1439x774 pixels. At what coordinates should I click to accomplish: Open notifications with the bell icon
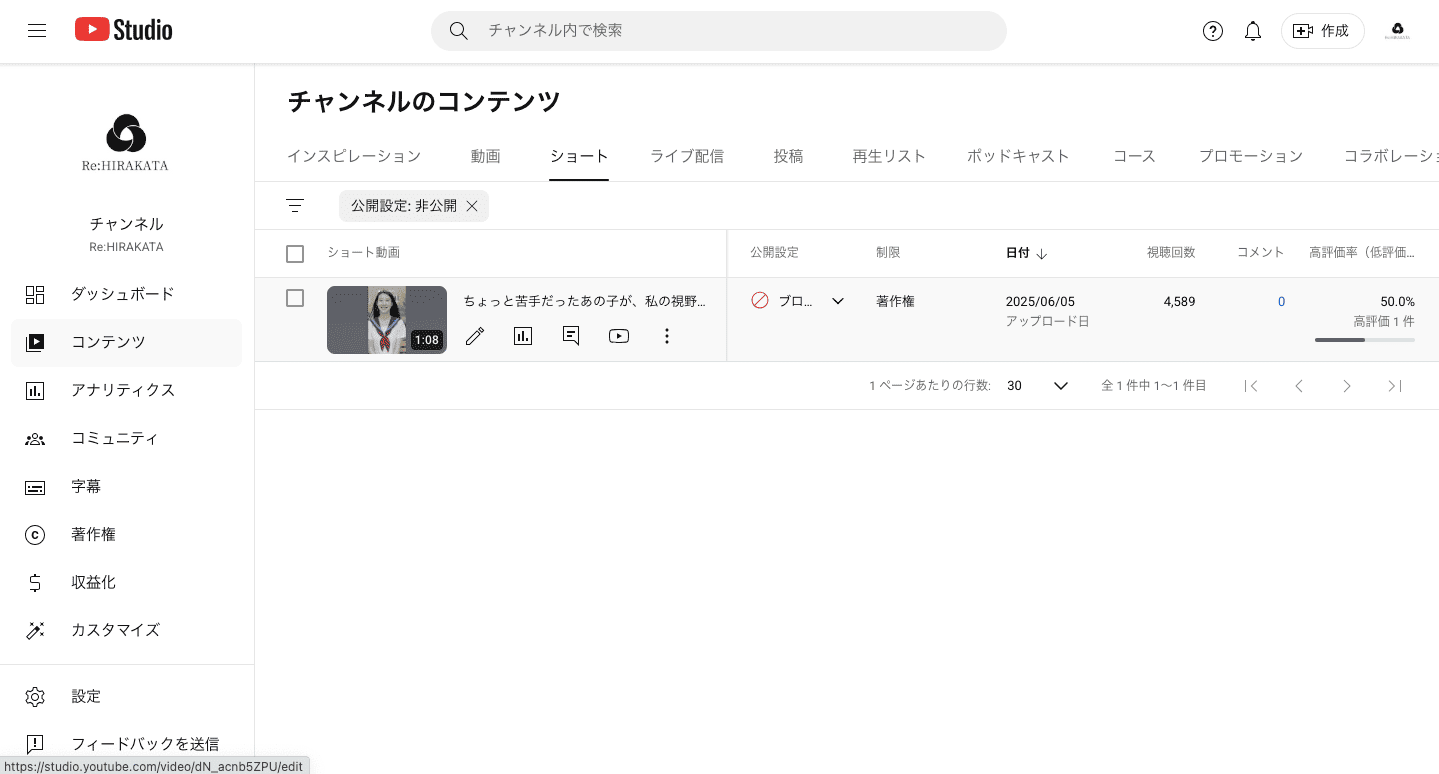pyautogui.click(x=1252, y=31)
